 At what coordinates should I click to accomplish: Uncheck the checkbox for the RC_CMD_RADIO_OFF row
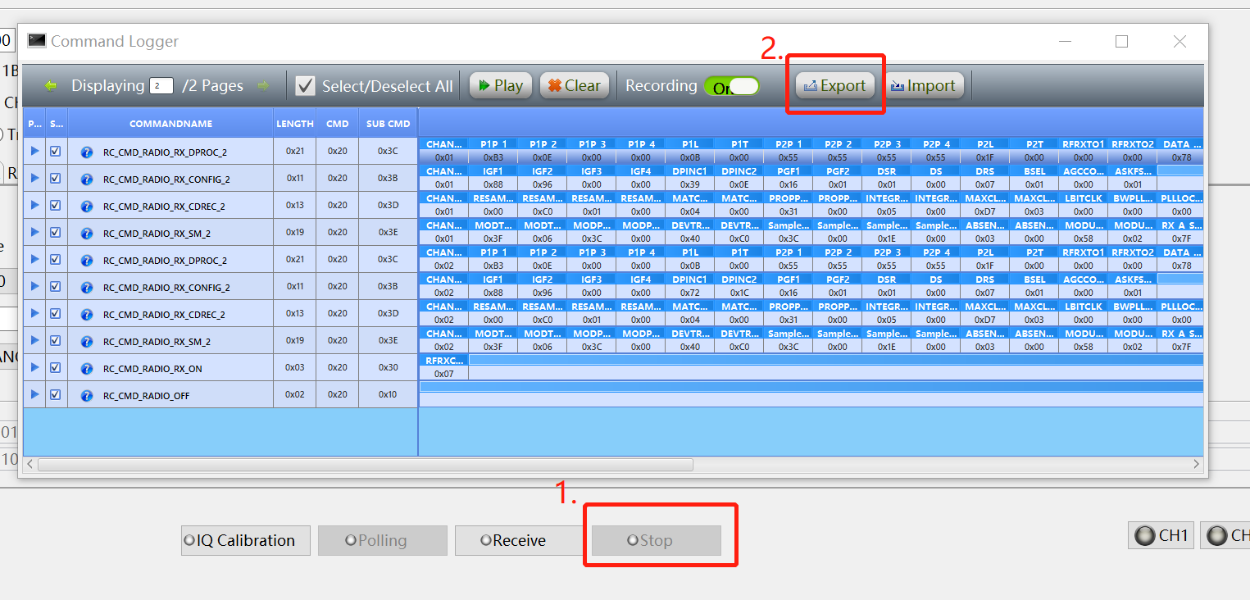pyautogui.click(x=55, y=394)
